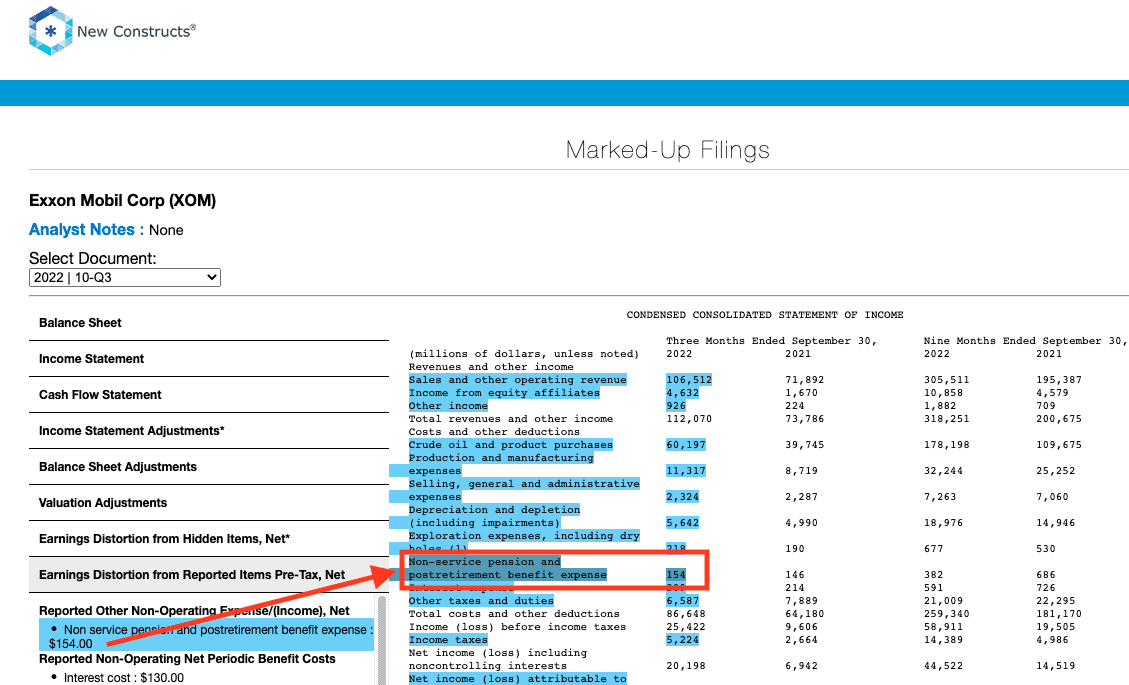Image resolution: width=1129 pixels, height=685 pixels.
Task: Click highlighted value 5,224
Action: click(683, 640)
